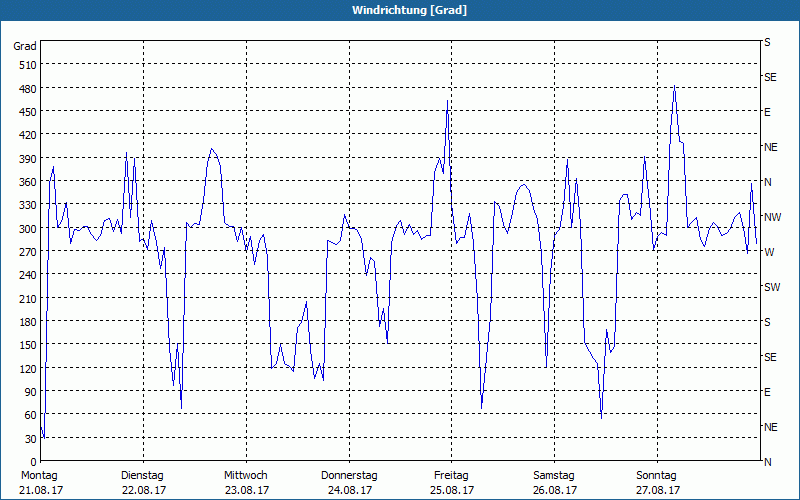Click the 480 value on left axis
The image size is (800, 500).
click(x=28, y=89)
